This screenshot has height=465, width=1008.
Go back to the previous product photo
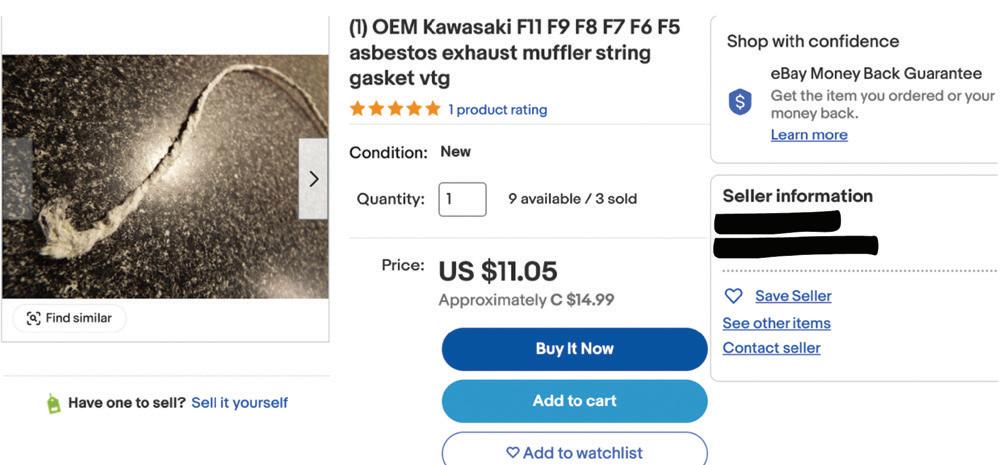(x=16, y=179)
